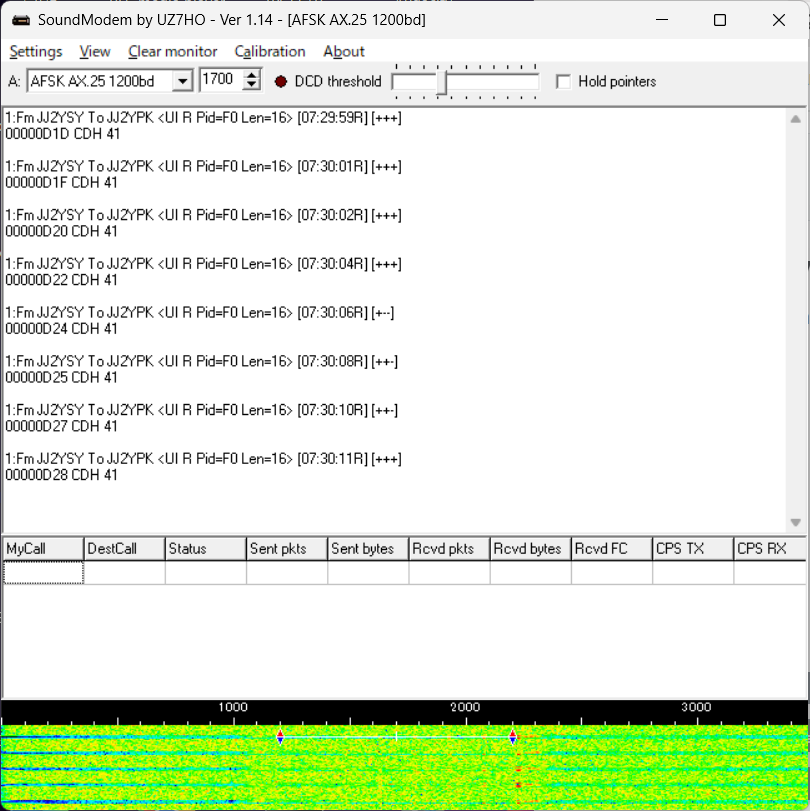Click the packet line timestamped 07:30:01R
The height and width of the screenshot is (811, 810).
pos(203,167)
